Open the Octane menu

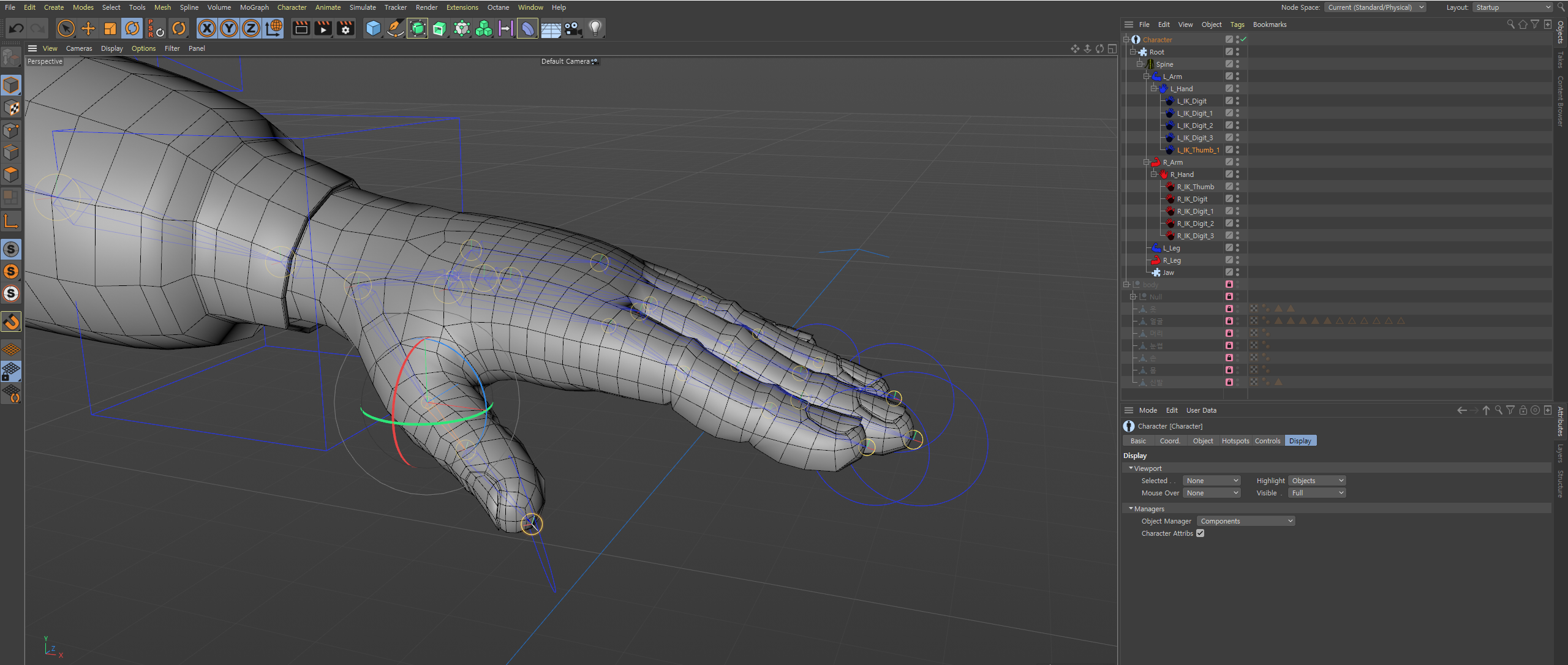[x=498, y=7]
